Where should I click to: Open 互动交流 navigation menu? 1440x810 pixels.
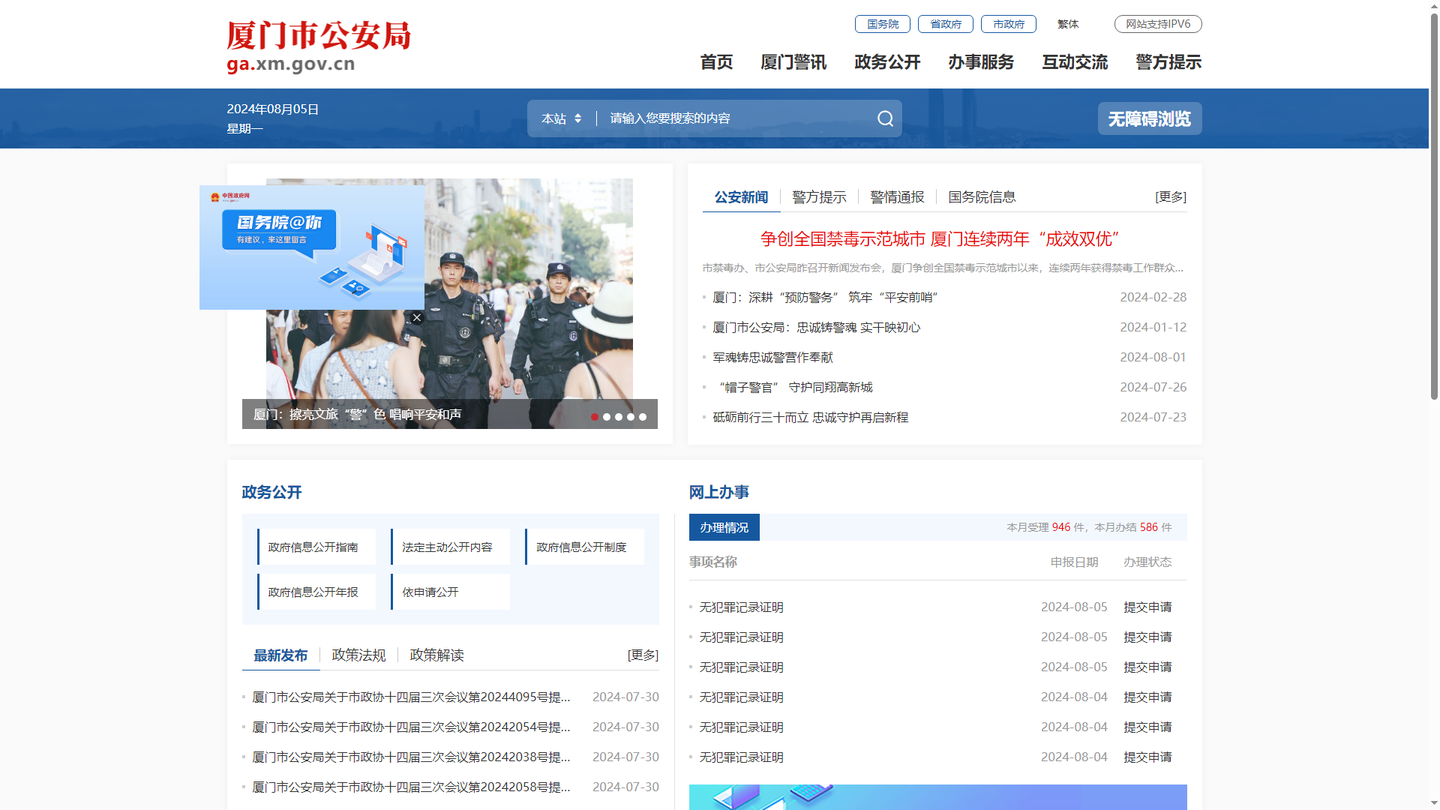click(x=1075, y=62)
